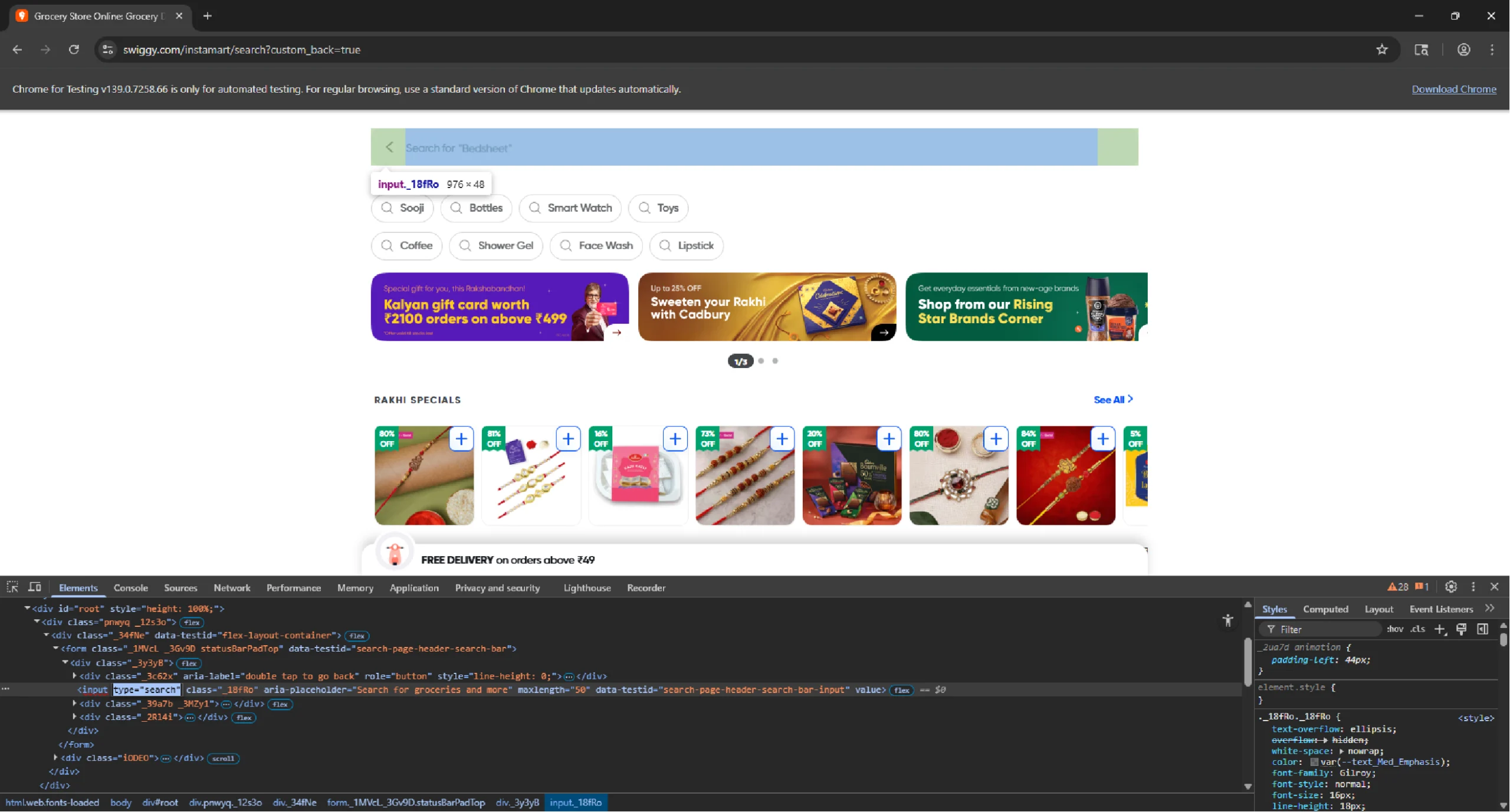This screenshot has height=812, width=1510.
Task: Collapse the flex-layout-container div node
Action: (x=46, y=635)
